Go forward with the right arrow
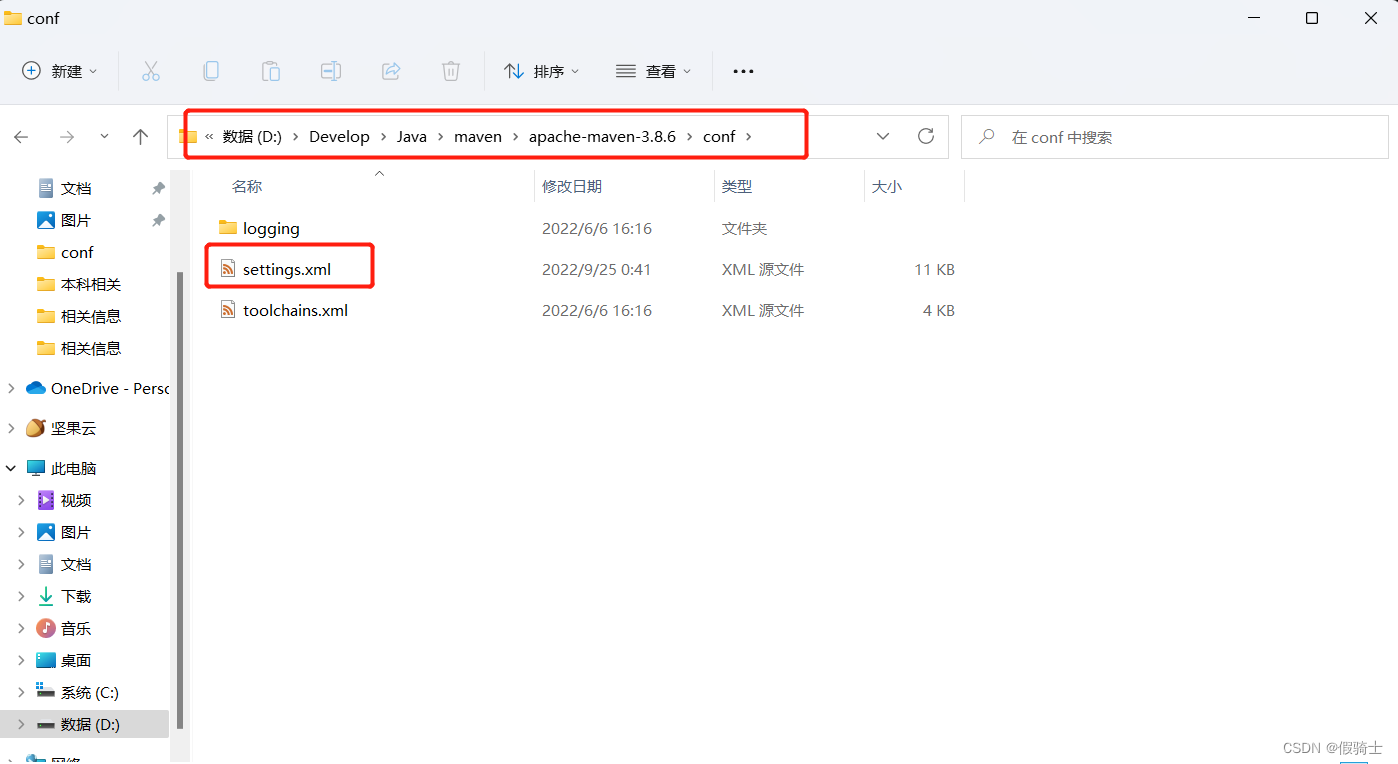1398x764 pixels. [x=66, y=137]
